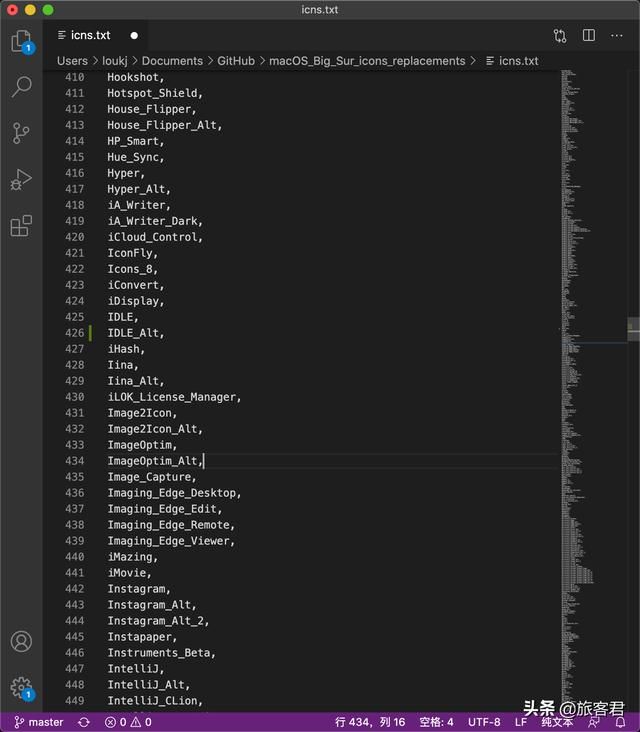This screenshot has height=732, width=640.
Task: Click the minimap code overview
Action: pyautogui.click(x=592, y=390)
